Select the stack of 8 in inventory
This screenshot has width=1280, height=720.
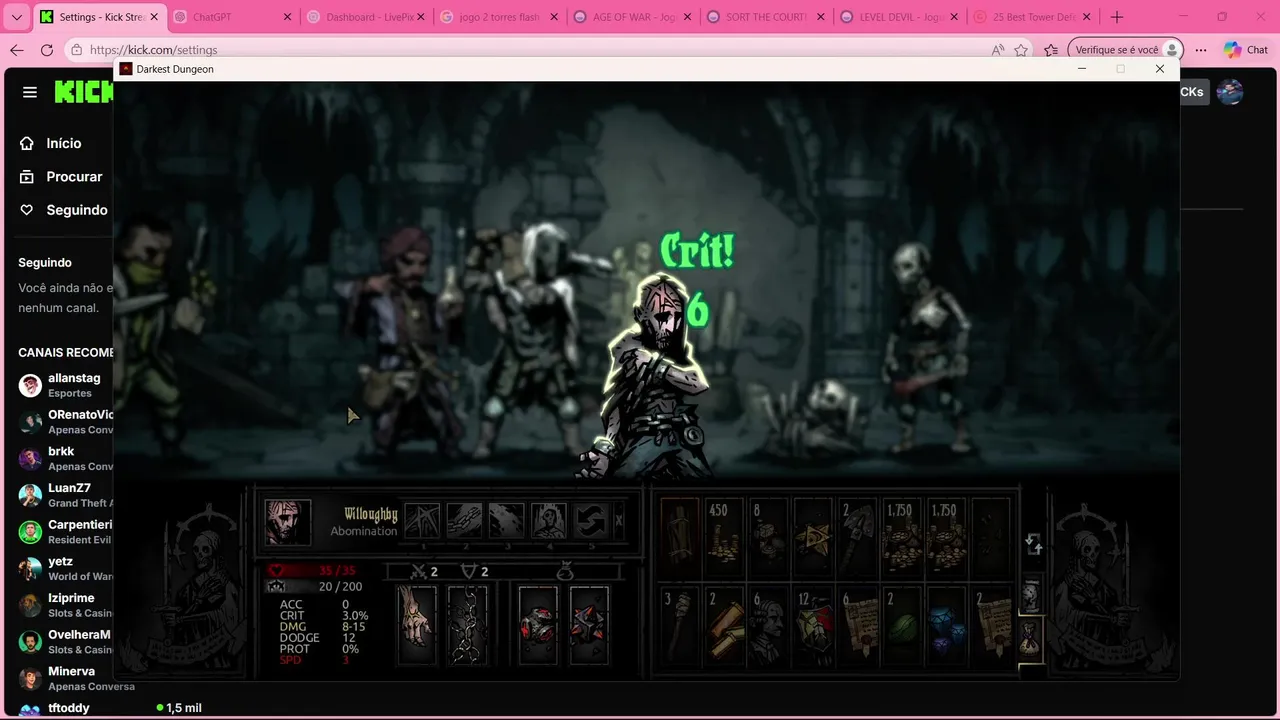(769, 538)
